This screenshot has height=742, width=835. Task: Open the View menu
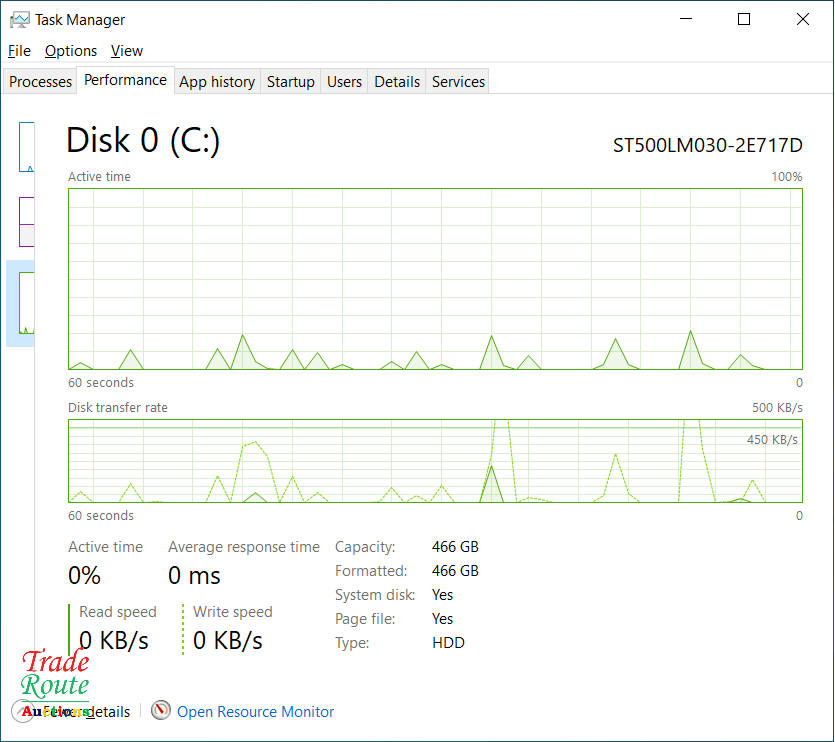pyautogui.click(x=127, y=51)
